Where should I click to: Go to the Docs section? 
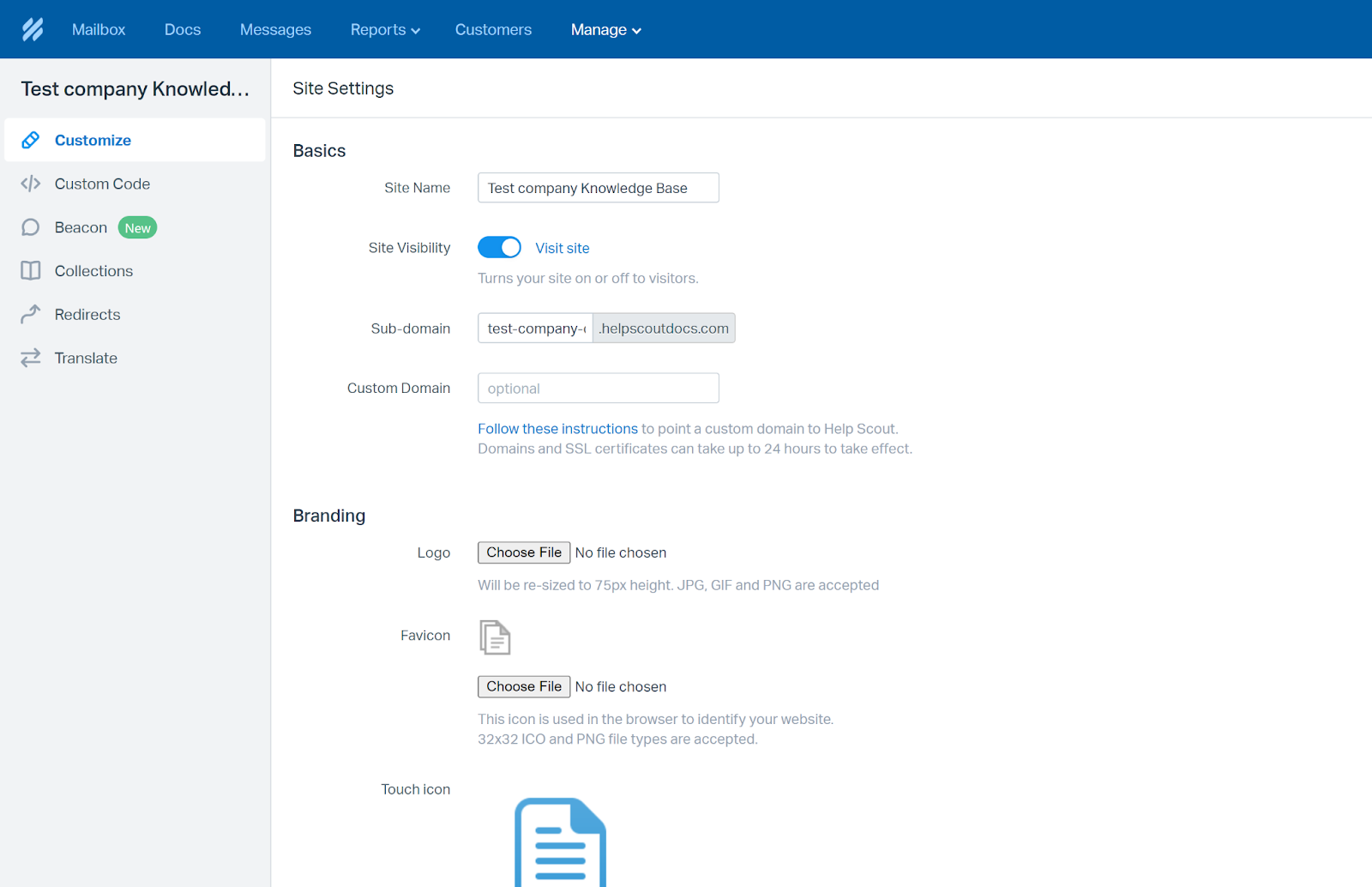183,29
